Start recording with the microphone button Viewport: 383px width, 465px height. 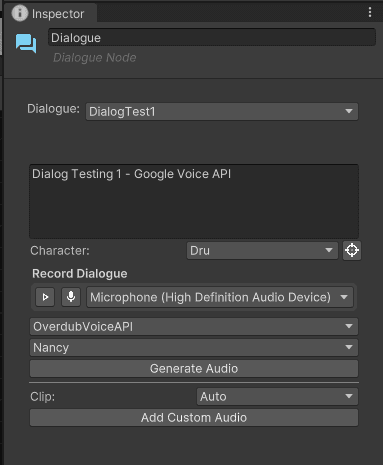(71, 297)
